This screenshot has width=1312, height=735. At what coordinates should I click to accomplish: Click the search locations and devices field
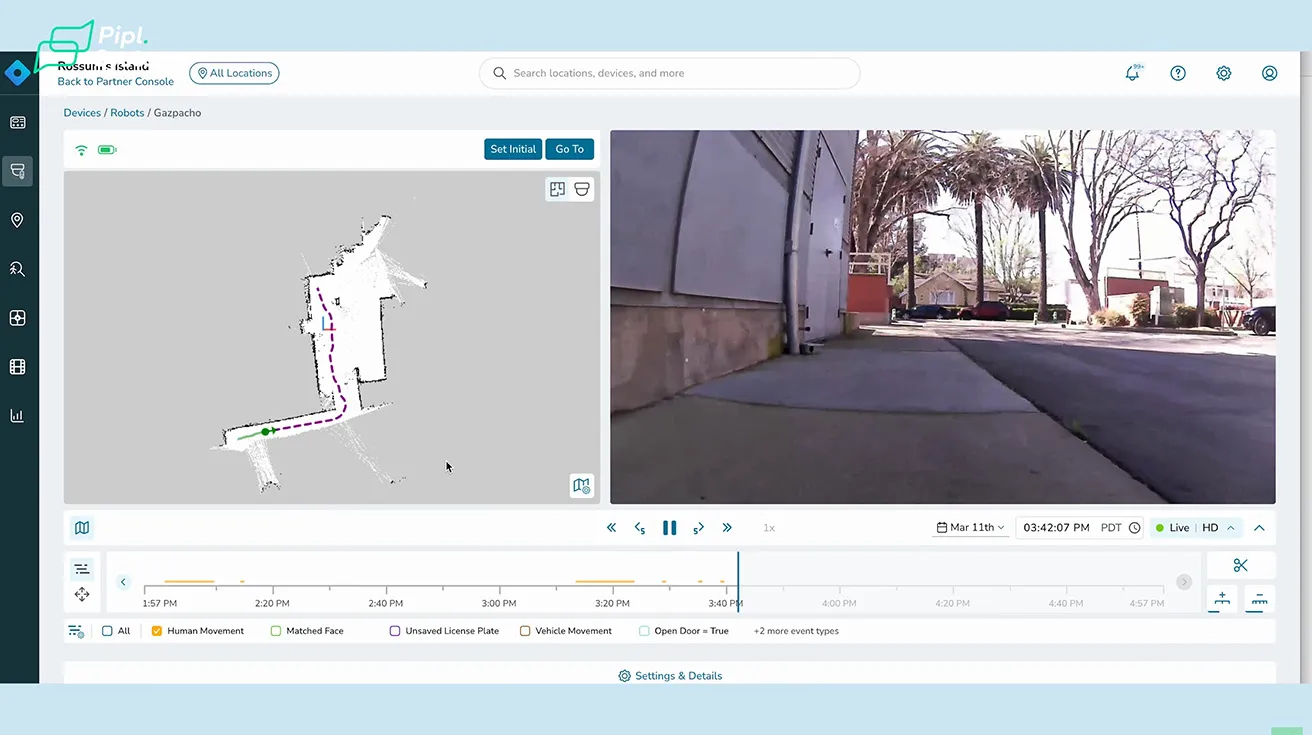click(x=670, y=73)
